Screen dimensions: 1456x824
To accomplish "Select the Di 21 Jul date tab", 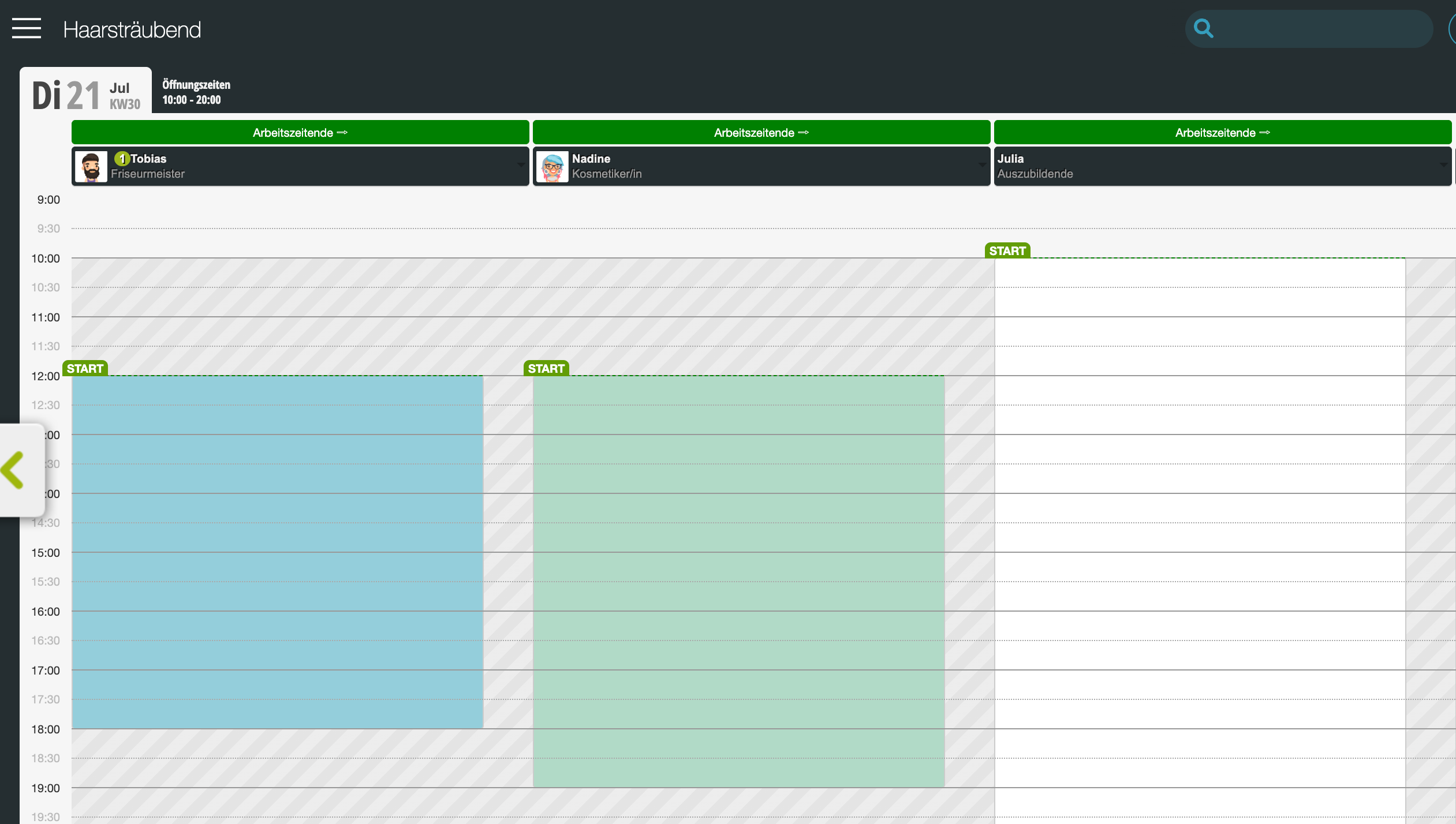I will coord(86,92).
